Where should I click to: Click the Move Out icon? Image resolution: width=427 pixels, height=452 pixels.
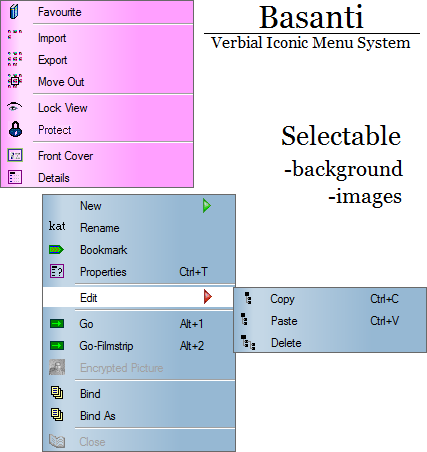pyautogui.click(x=15, y=81)
